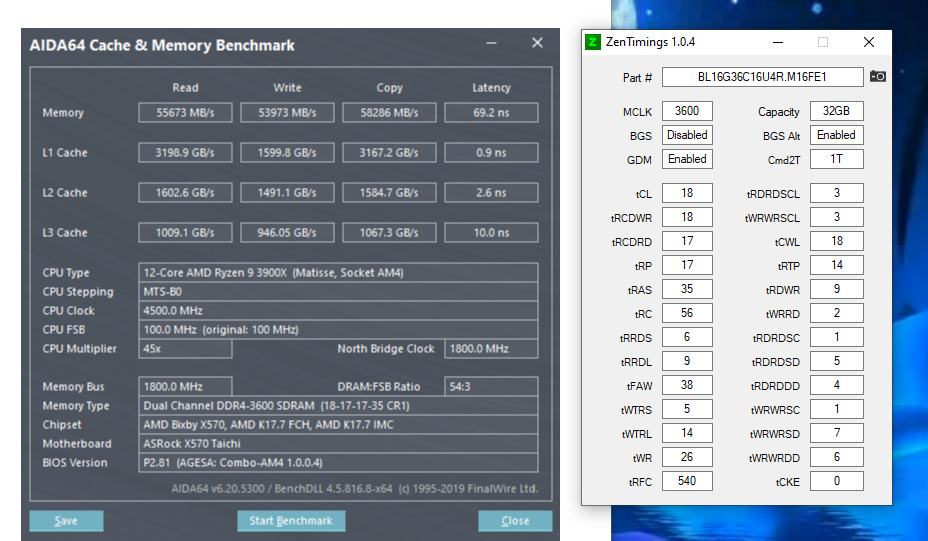Click the CPU Type field 12-Core AMD Ryzen 9 3900X

(x=338, y=273)
